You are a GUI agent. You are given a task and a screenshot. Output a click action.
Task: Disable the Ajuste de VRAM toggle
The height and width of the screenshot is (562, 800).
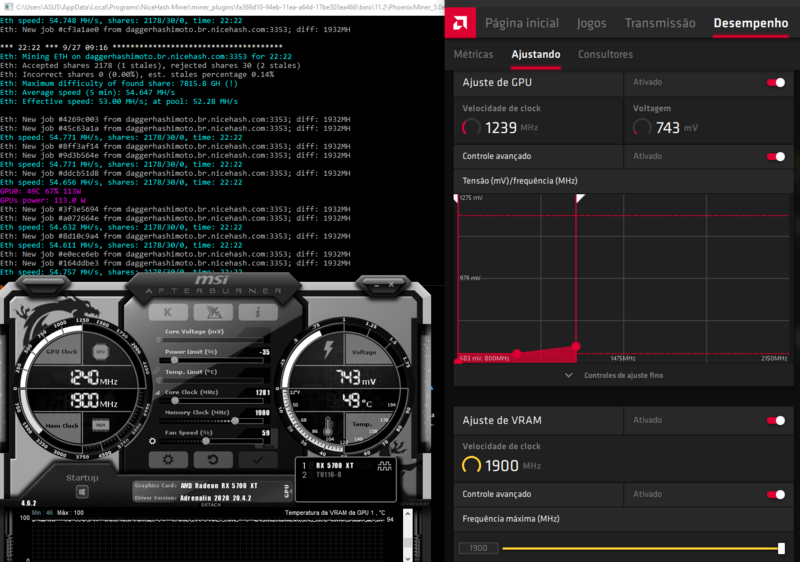pyautogui.click(x=776, y=421)
